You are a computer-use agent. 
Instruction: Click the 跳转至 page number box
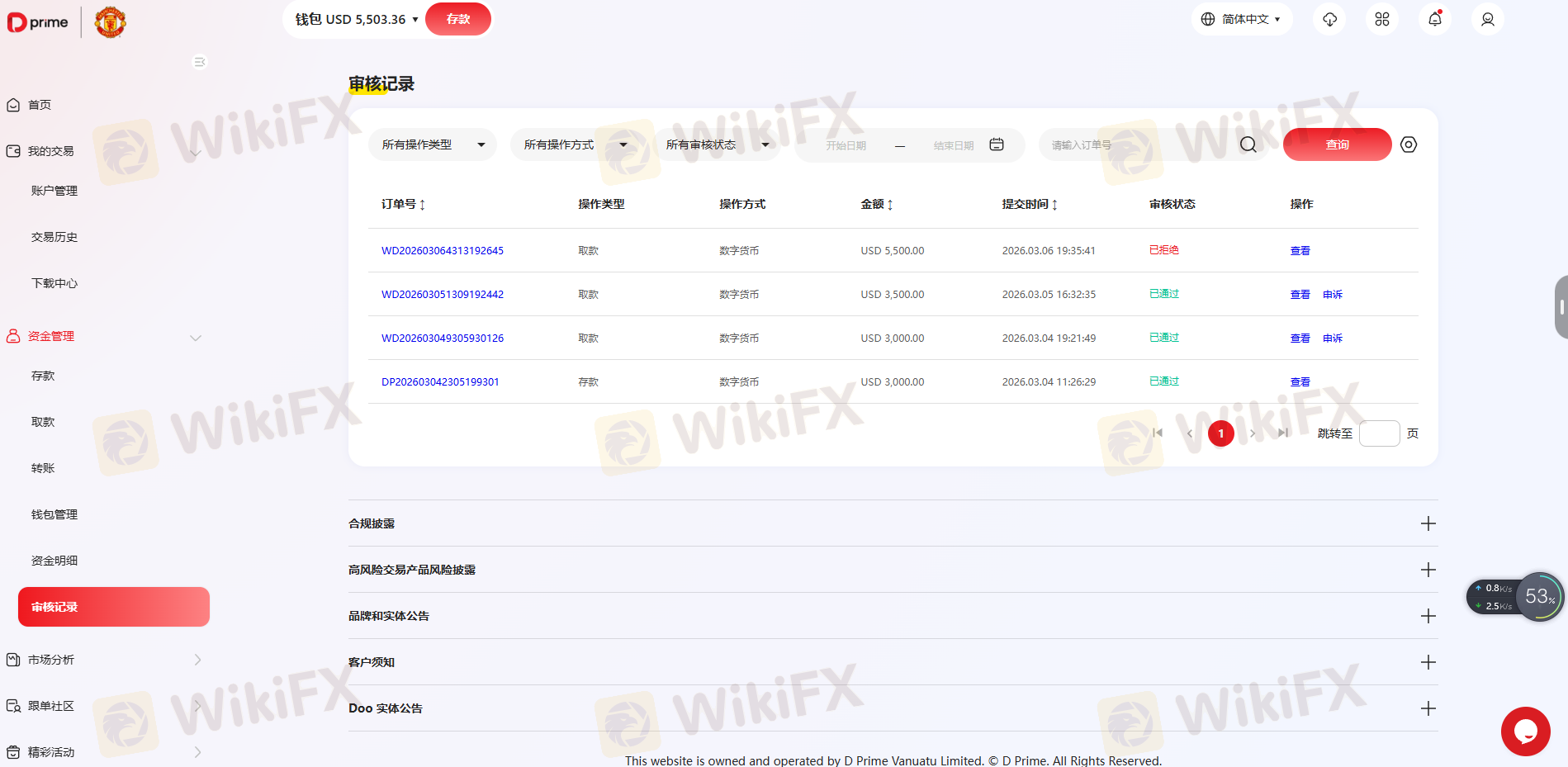tap(1379, 433)
